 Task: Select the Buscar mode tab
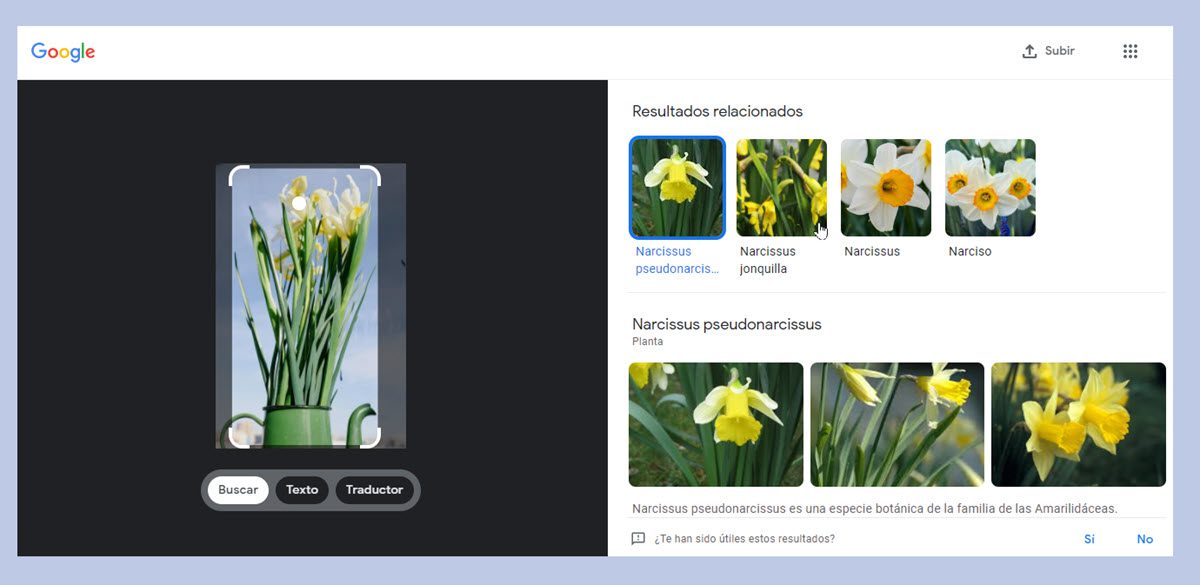(x=238, y=490)
